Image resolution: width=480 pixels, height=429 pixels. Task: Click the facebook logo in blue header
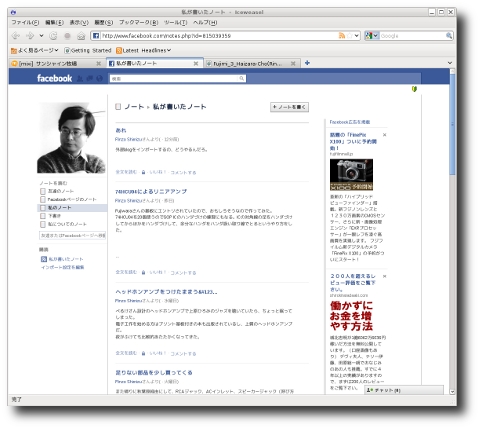(54, 78)
